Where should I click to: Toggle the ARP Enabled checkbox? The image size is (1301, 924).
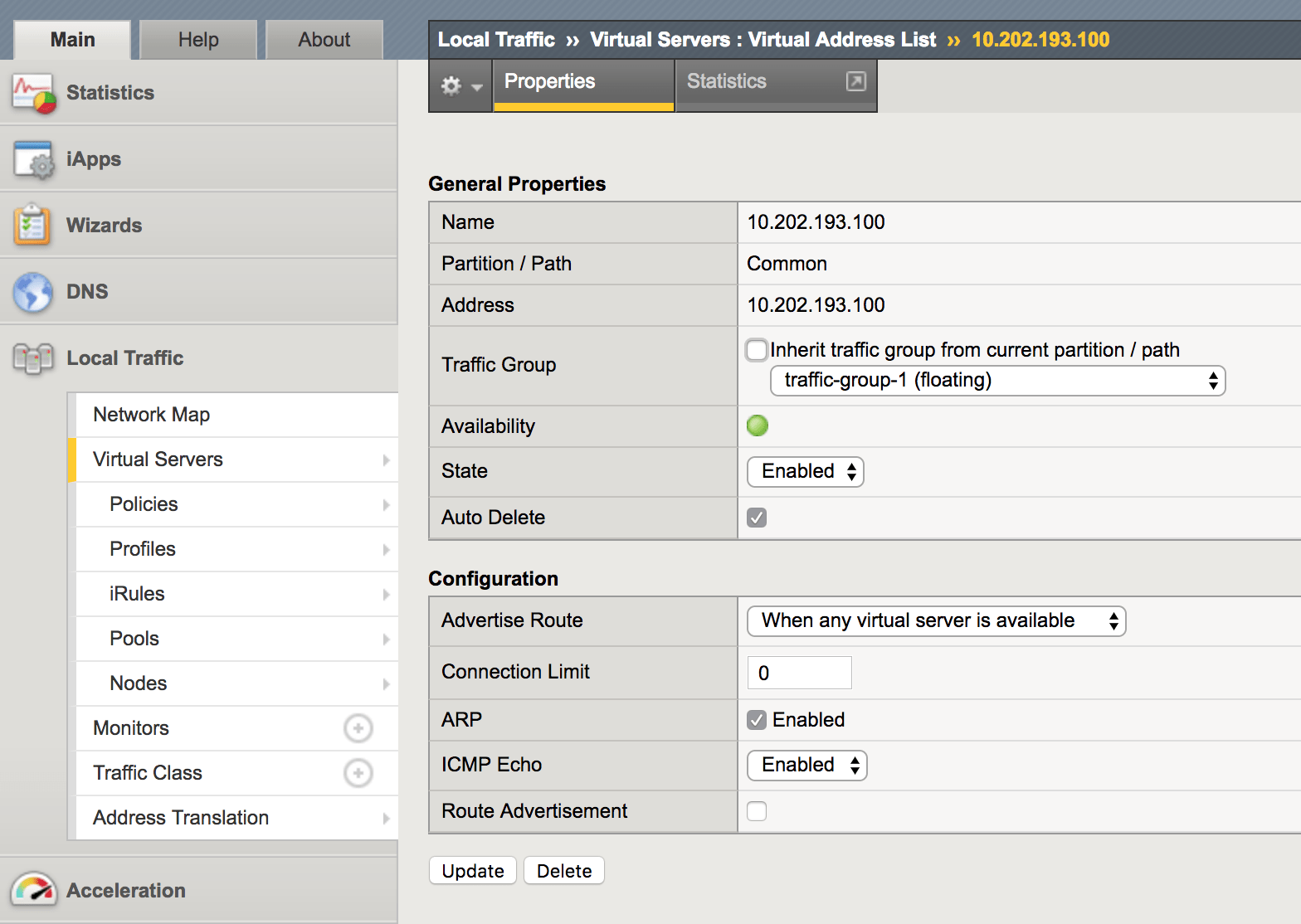pyautogui.click(x=757, y=720)
